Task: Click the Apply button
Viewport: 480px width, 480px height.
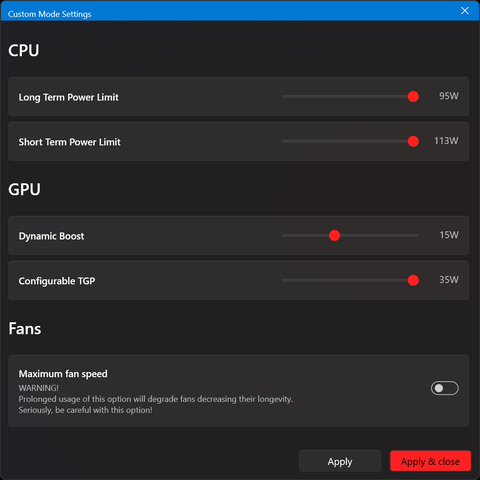Action: click(x=340, y=461)
